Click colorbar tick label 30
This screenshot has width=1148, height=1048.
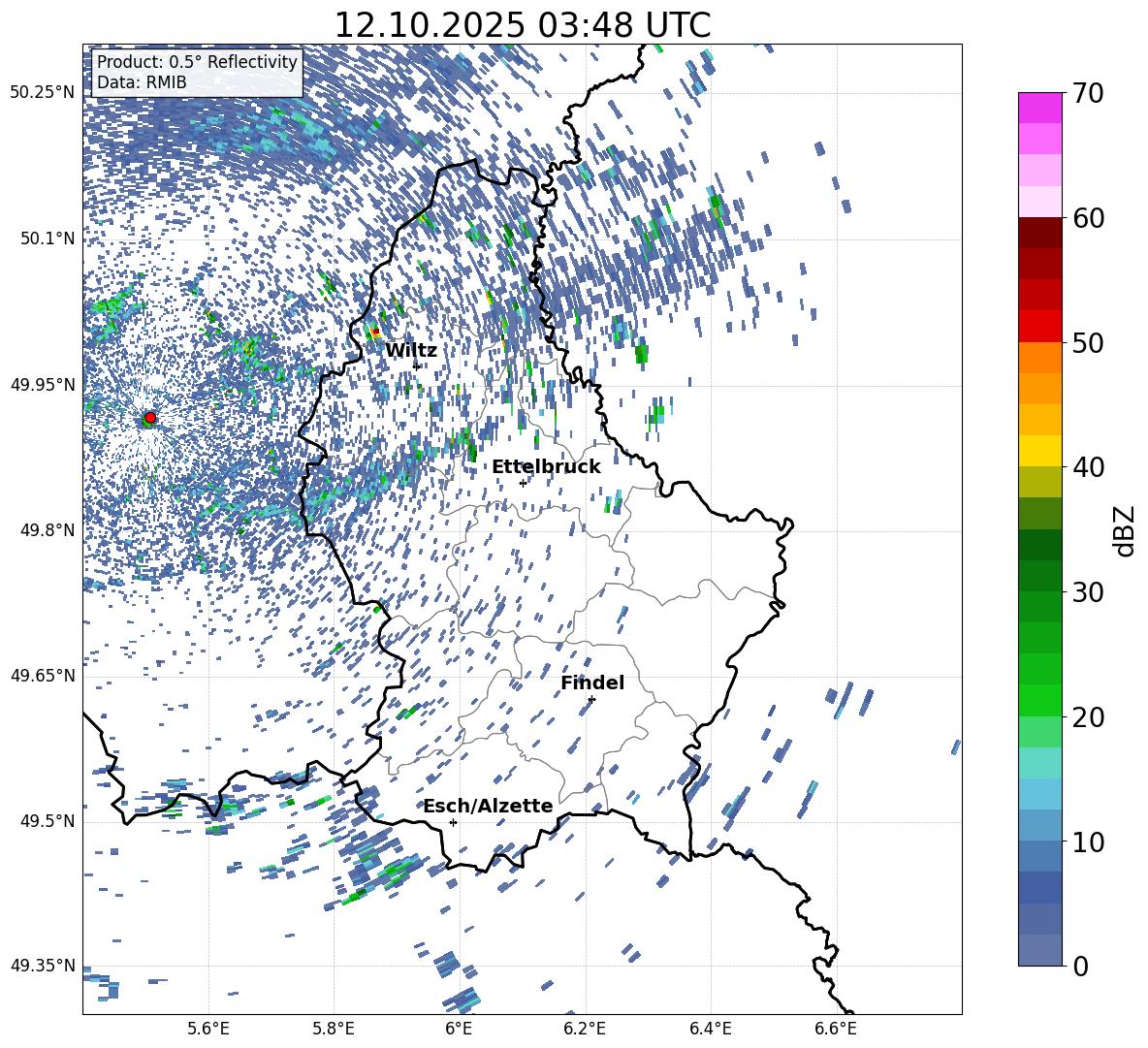coord(1088,592)
